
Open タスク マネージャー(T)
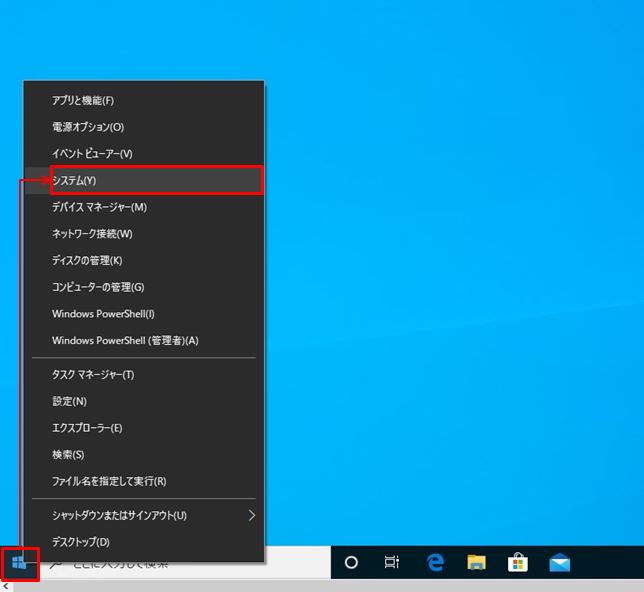[144, 375]
